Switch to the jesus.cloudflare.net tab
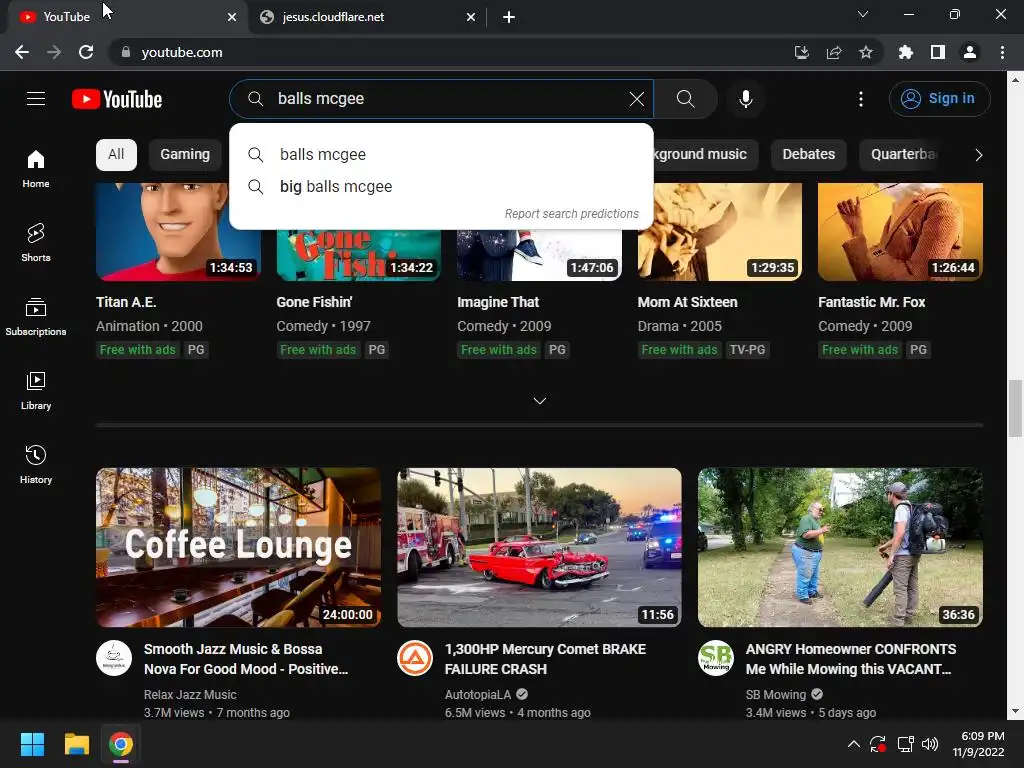Image resolution: width=1024 pixels, height=768 pixels. pos(333,17)
